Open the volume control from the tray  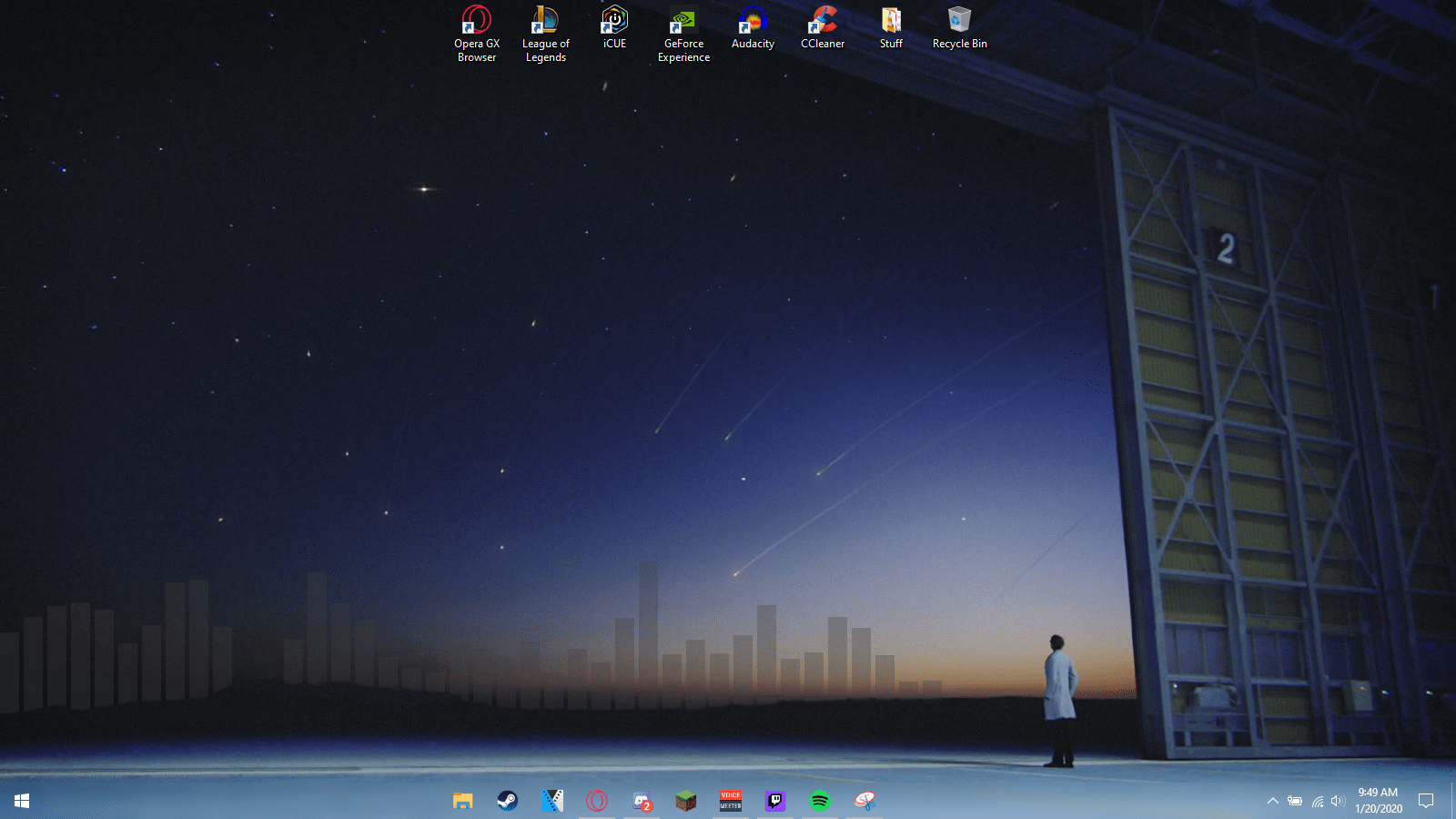point(1338,801)
